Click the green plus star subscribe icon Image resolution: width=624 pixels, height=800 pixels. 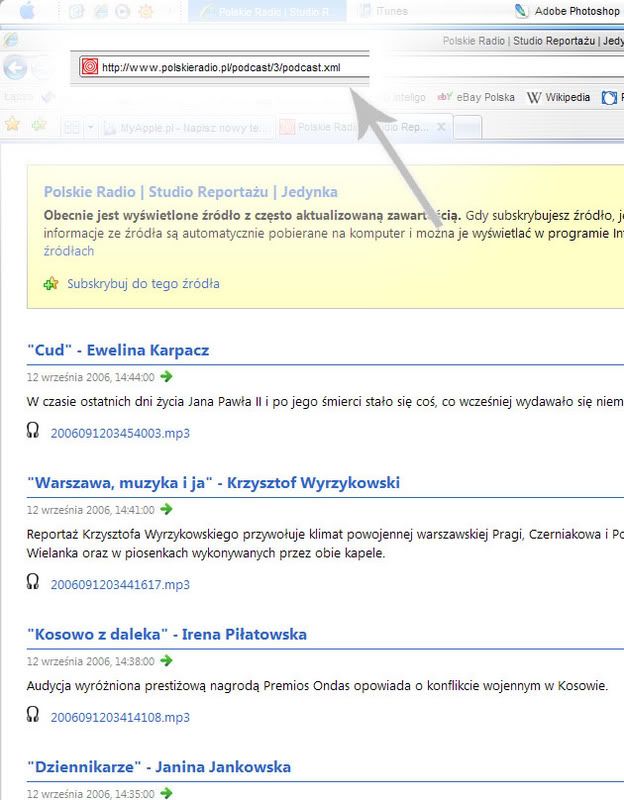[51, 284]
